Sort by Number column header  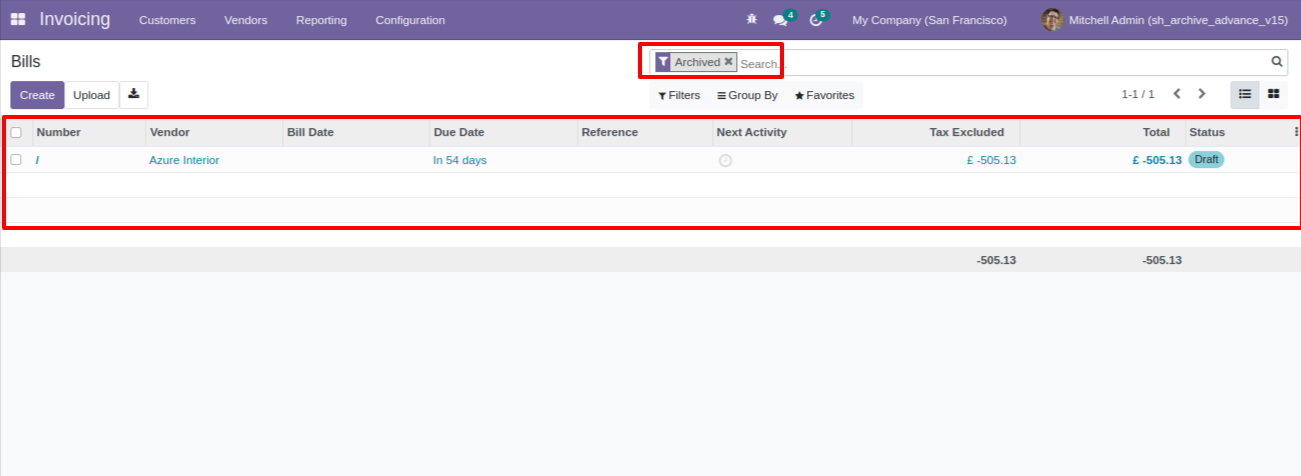click(x=89, y=132)
